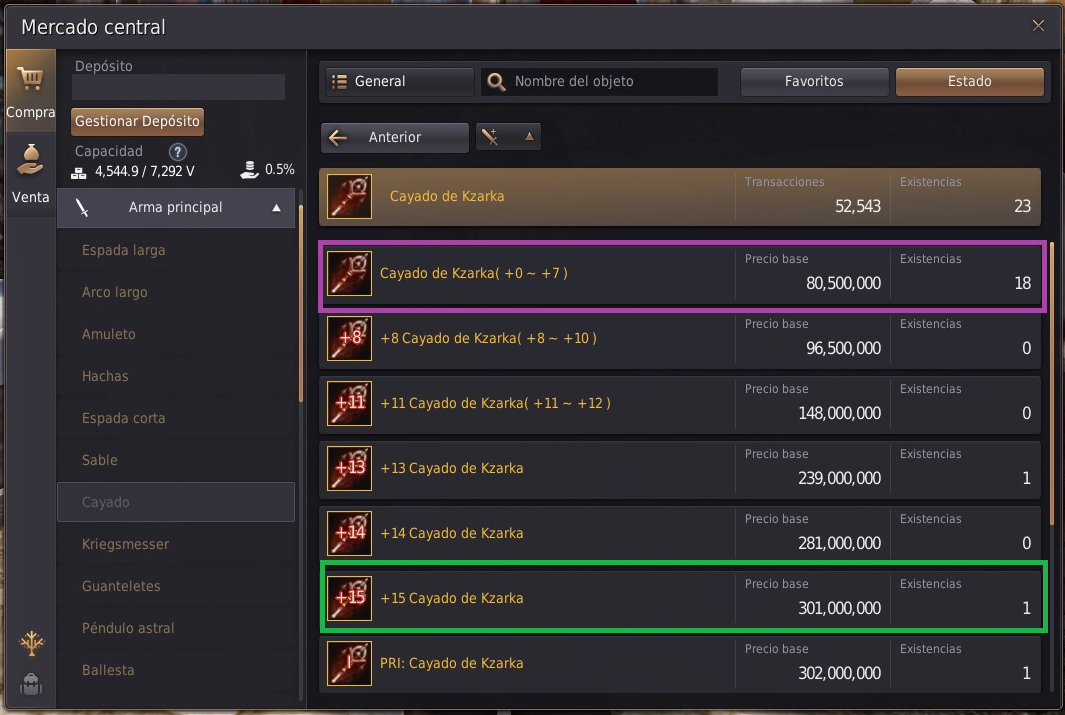Click the Gestionar Depósito button

(137, 122)
